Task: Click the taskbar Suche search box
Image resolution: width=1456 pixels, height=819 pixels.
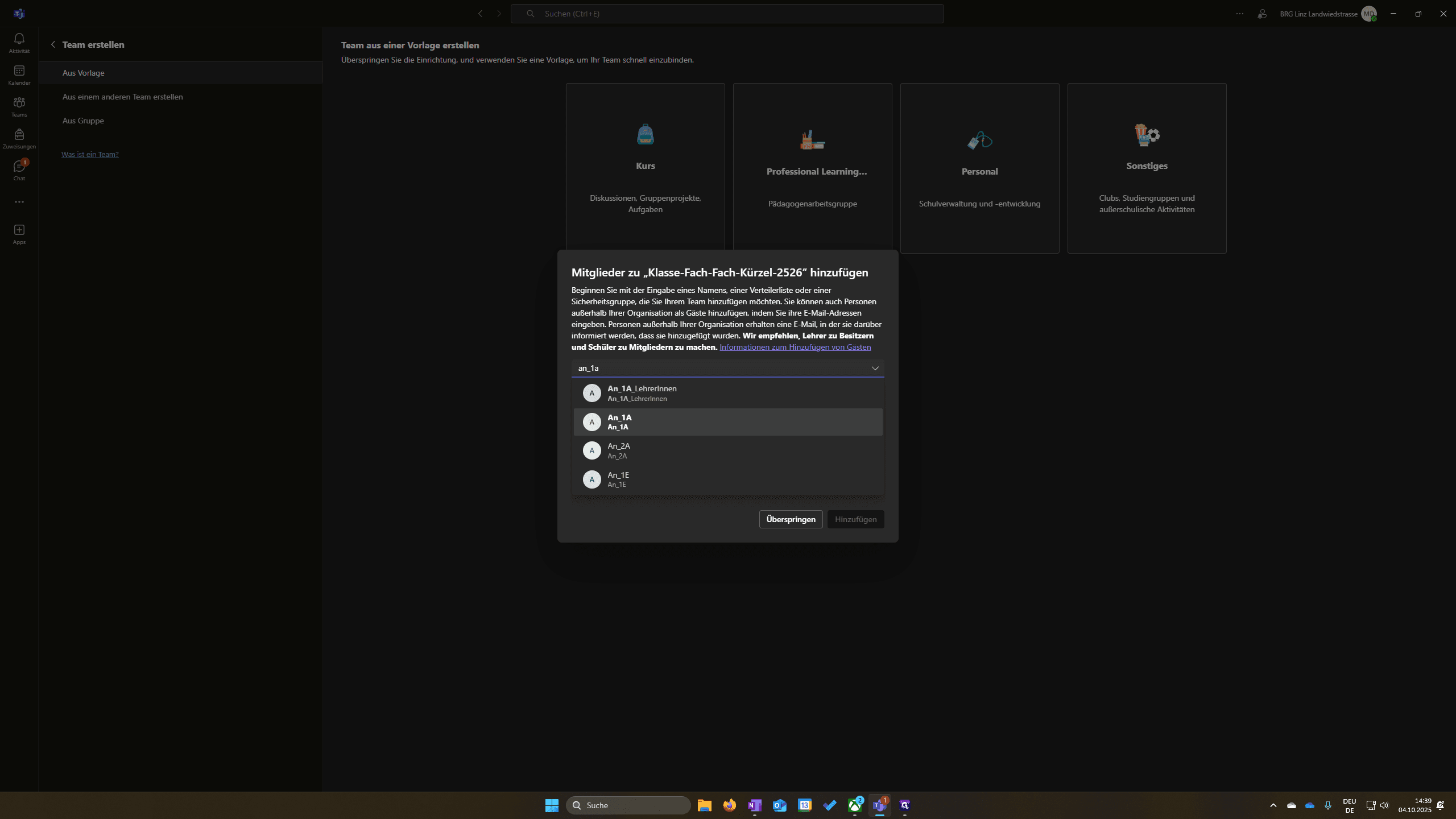Action: [628, 805]
